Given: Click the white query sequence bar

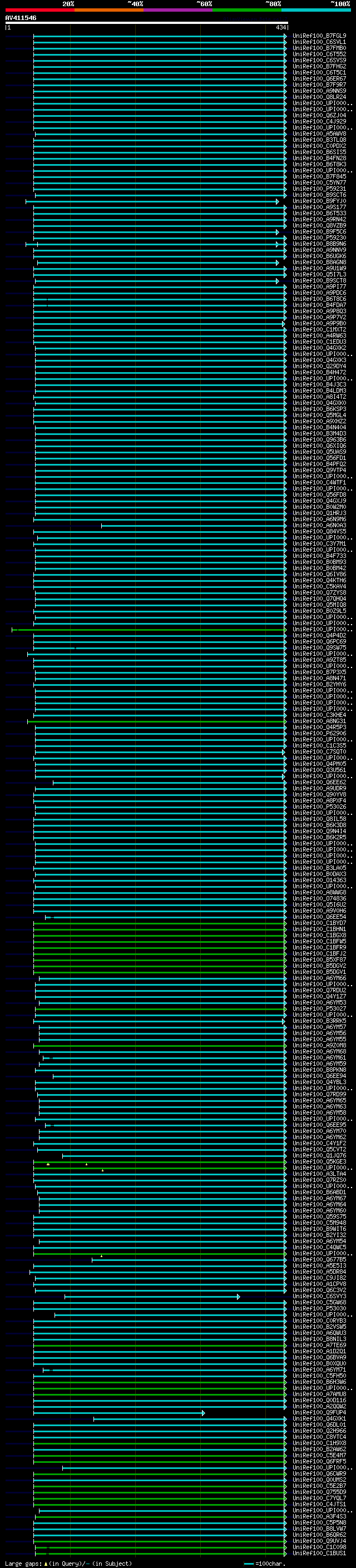Looking at the screenshot, I should point(147,22).
